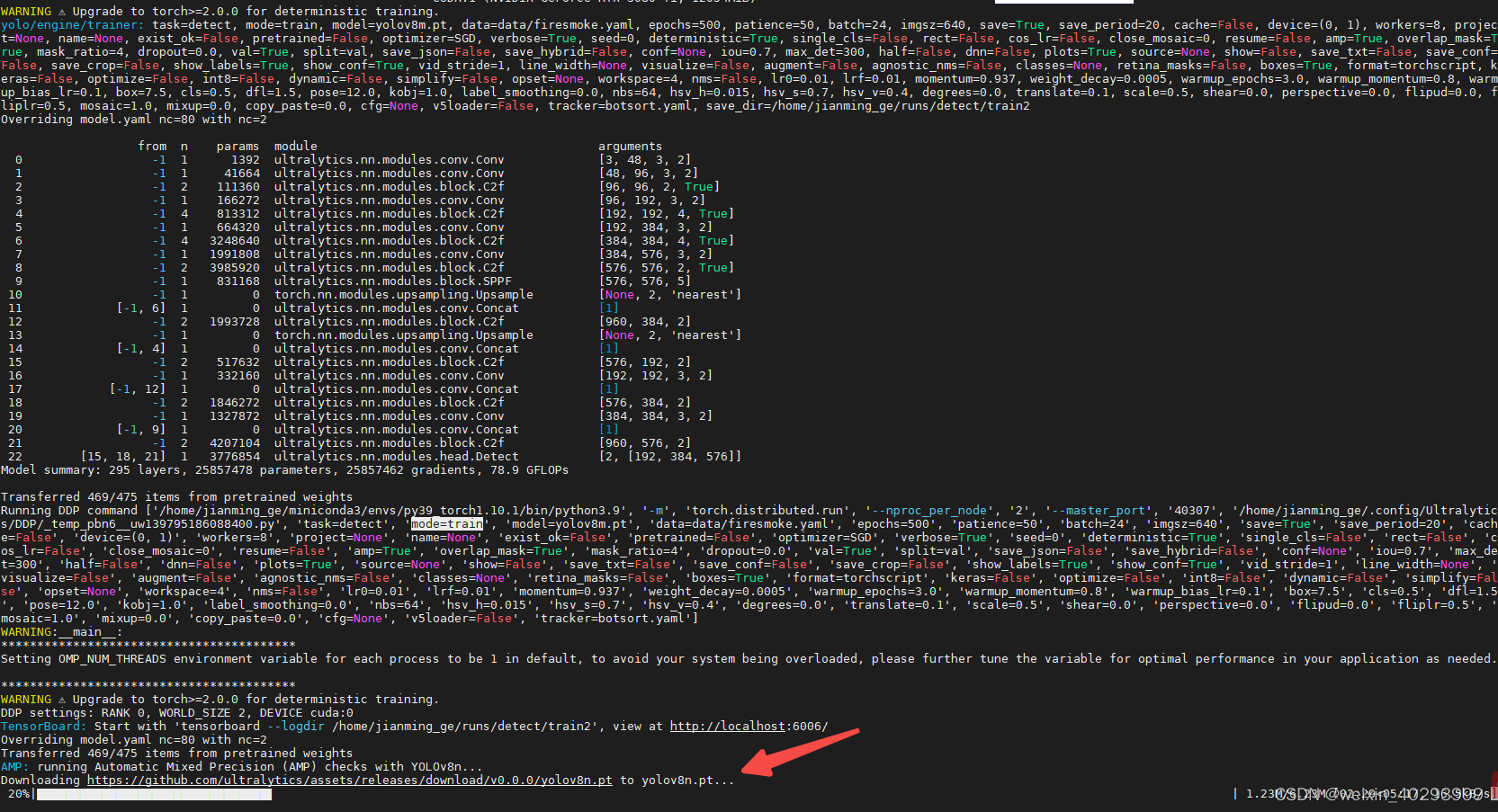1498x812 pixels.
Task: Select layer 0 Conv row with 1392 params
Action: tap(353, 160)
